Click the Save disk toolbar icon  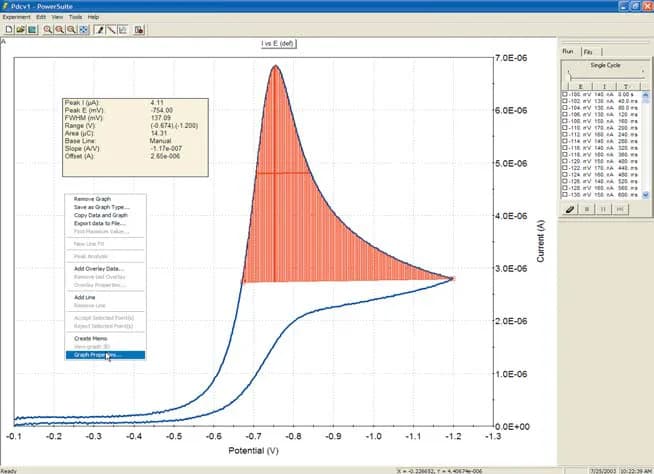coord(32,30)
